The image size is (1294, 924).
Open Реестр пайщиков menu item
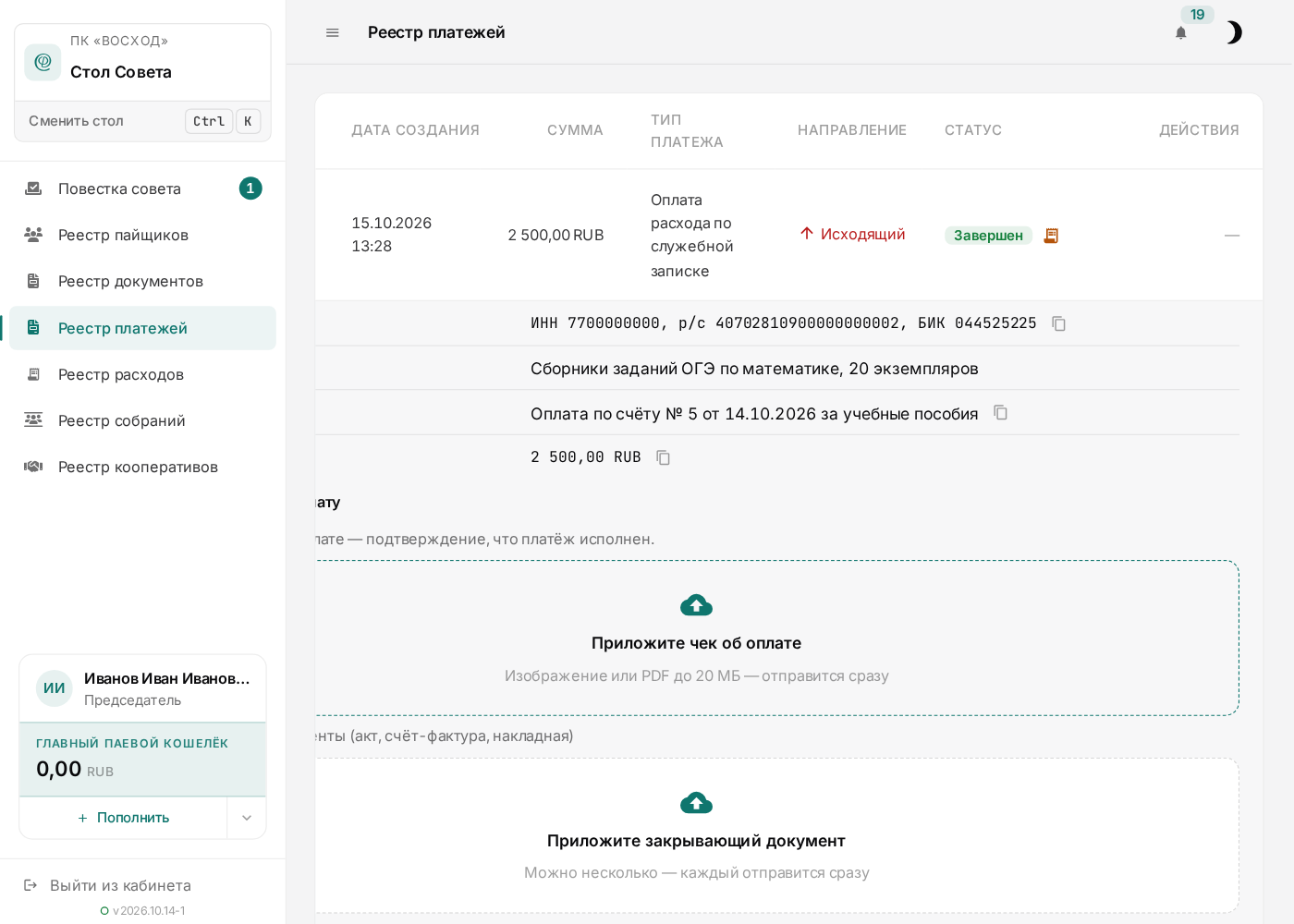pyautogui.click(x=143, y=235)
